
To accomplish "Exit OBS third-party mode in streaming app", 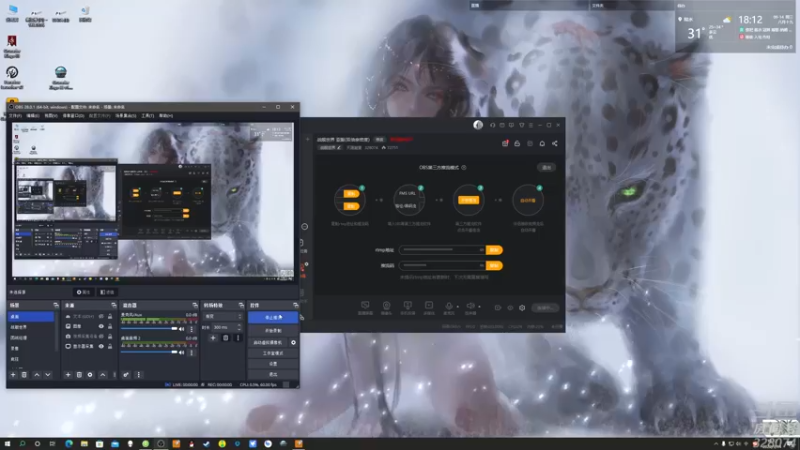I will coord(546,167).
